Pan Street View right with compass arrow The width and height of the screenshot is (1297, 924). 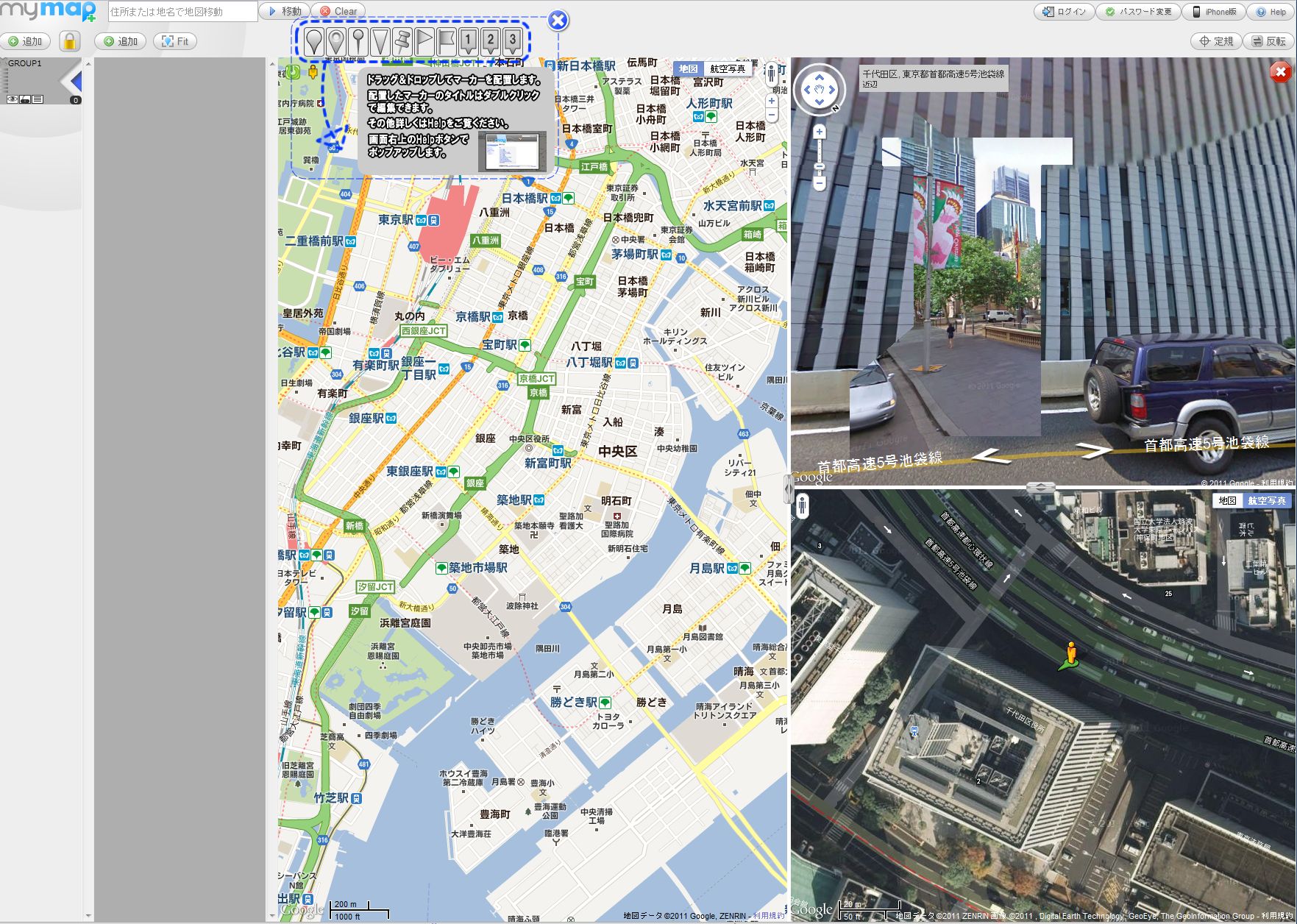click(x=833, y=90)
